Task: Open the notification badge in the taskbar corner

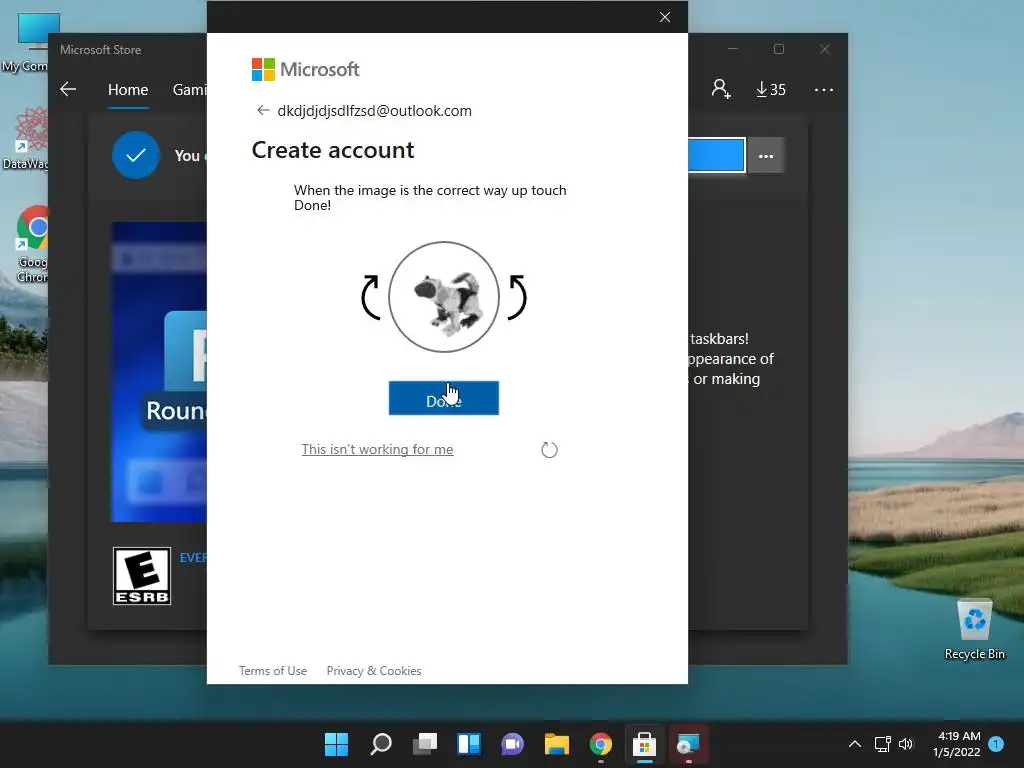Action: point(996,744)
